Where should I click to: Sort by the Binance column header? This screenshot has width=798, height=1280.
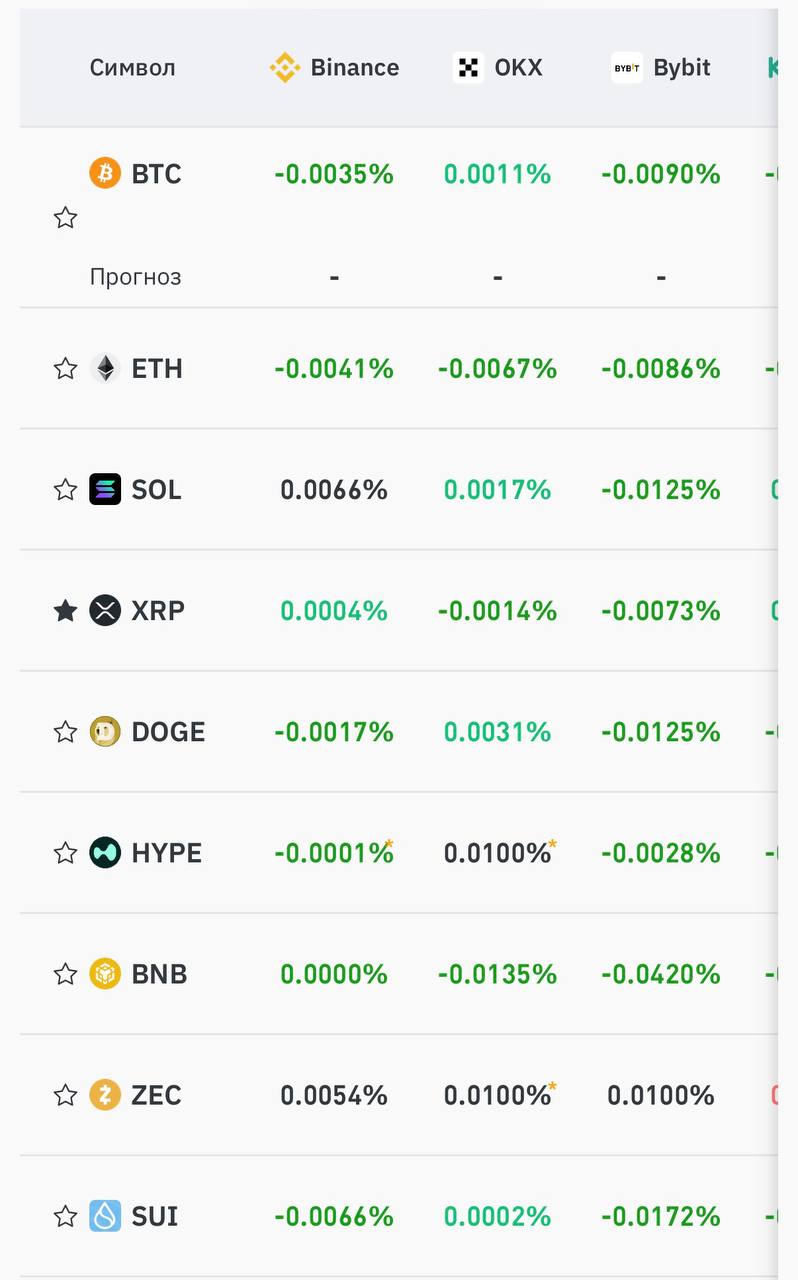point(334,68)
